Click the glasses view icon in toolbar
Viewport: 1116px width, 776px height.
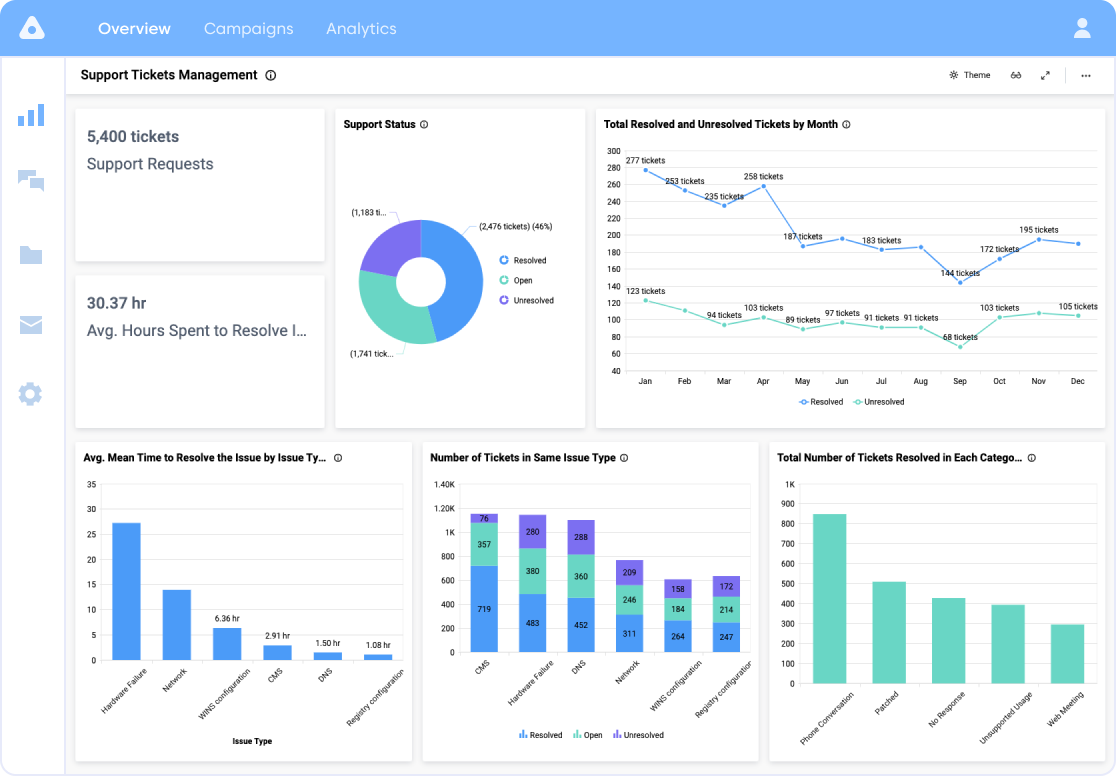coord(1016,75)
